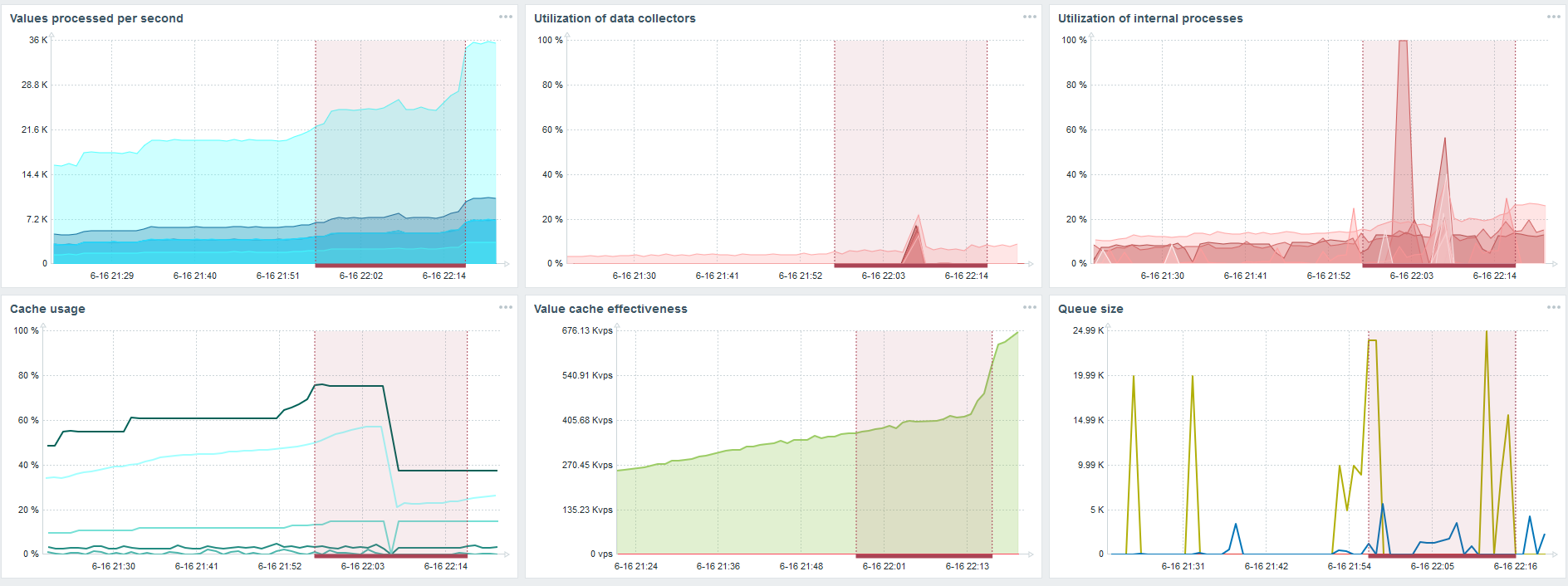The image size is (1568, 586).
Task: Click the red problem bar under Value cache effectiveness
Action: coord(924,556)
